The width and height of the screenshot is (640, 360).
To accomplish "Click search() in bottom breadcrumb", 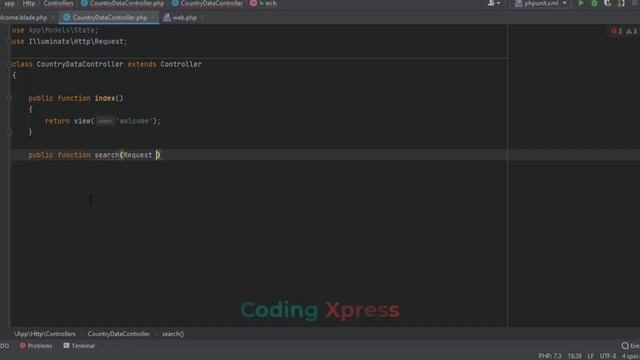I will [x=173, y=334].
